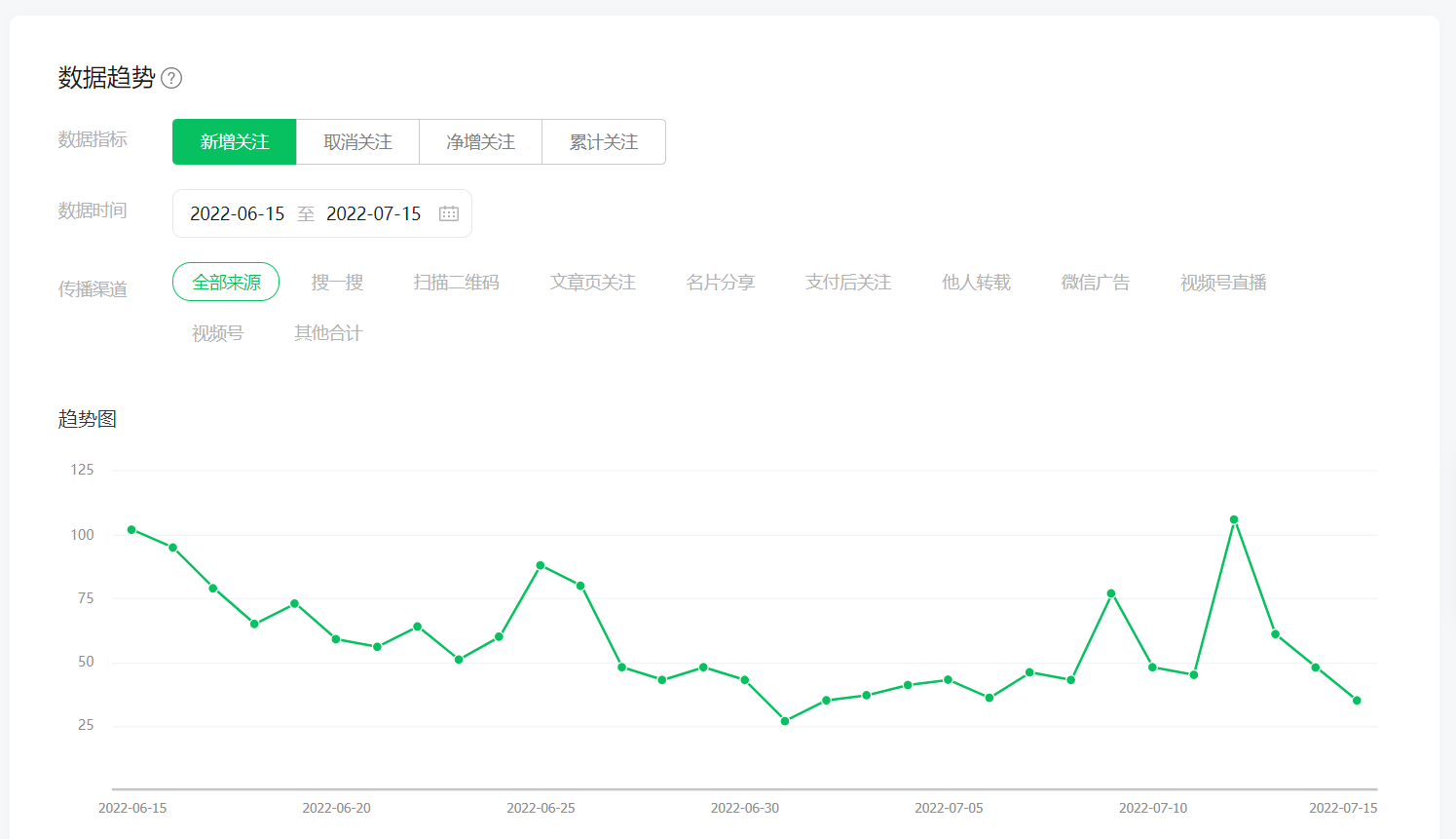Click the 2022-07-05 x-axis label
This screenshot has height=839, width=1456.
point(949,808)
